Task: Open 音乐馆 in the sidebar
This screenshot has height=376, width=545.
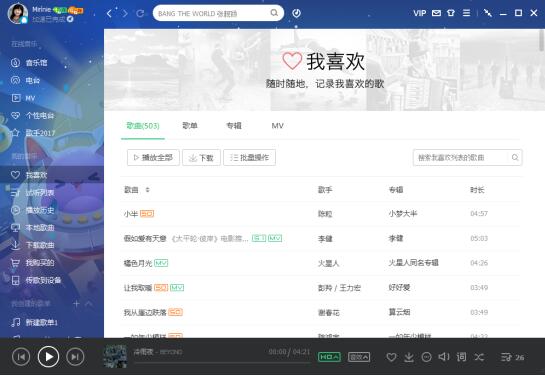Action: 36,63
